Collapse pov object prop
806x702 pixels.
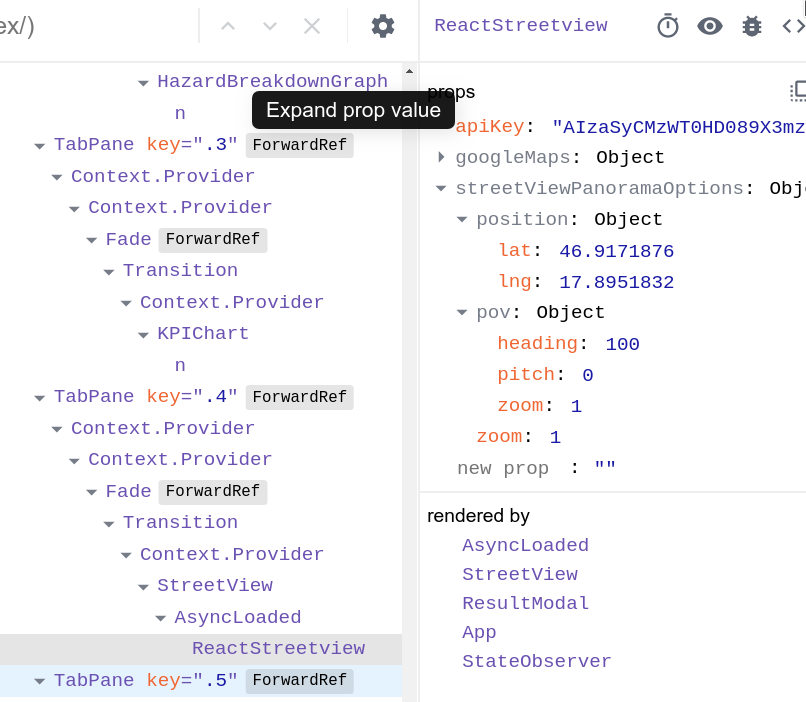click(462, 312)
